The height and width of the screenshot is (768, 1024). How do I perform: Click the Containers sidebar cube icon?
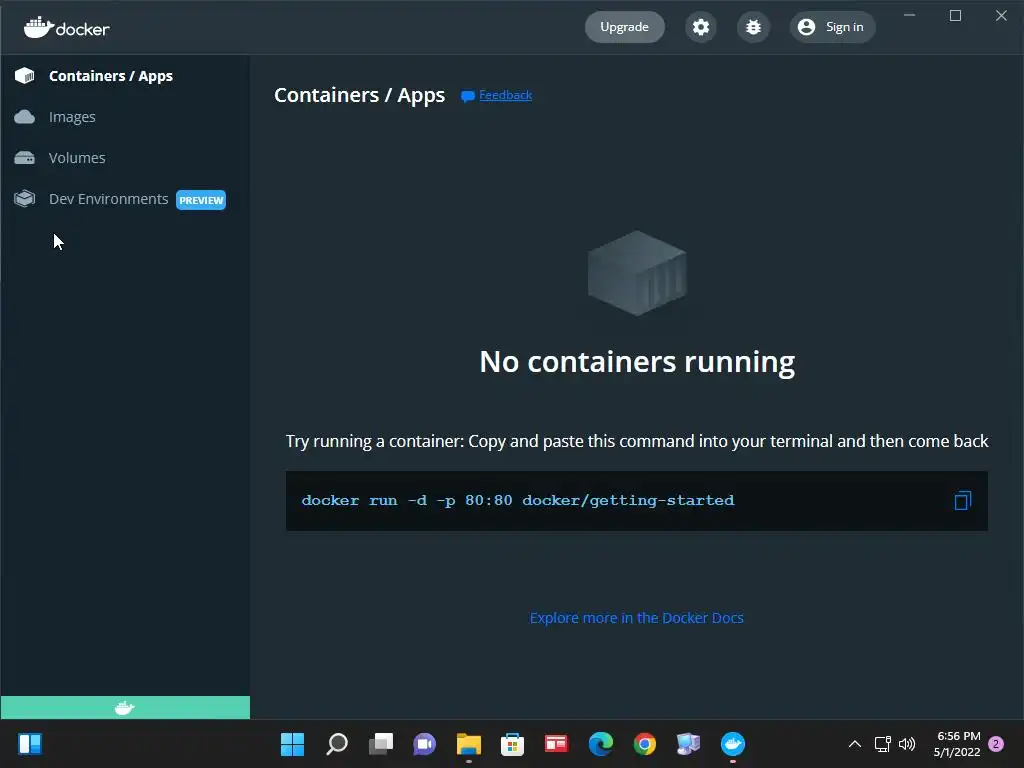click(25, 76)
